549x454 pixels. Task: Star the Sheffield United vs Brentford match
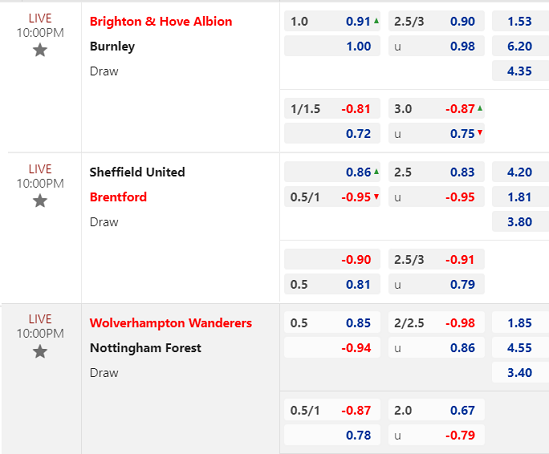[40, 201]
